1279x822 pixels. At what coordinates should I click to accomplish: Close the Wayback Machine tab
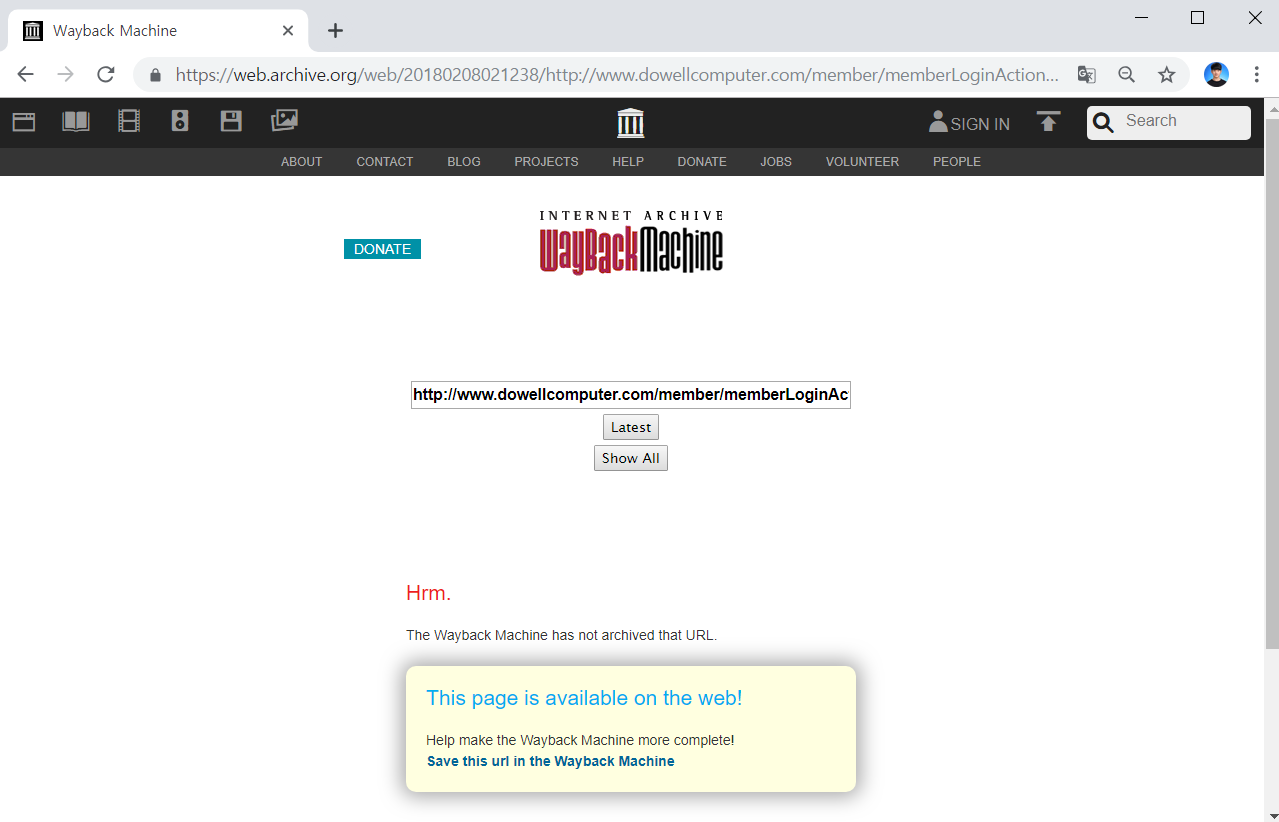(x=288, y=31)
